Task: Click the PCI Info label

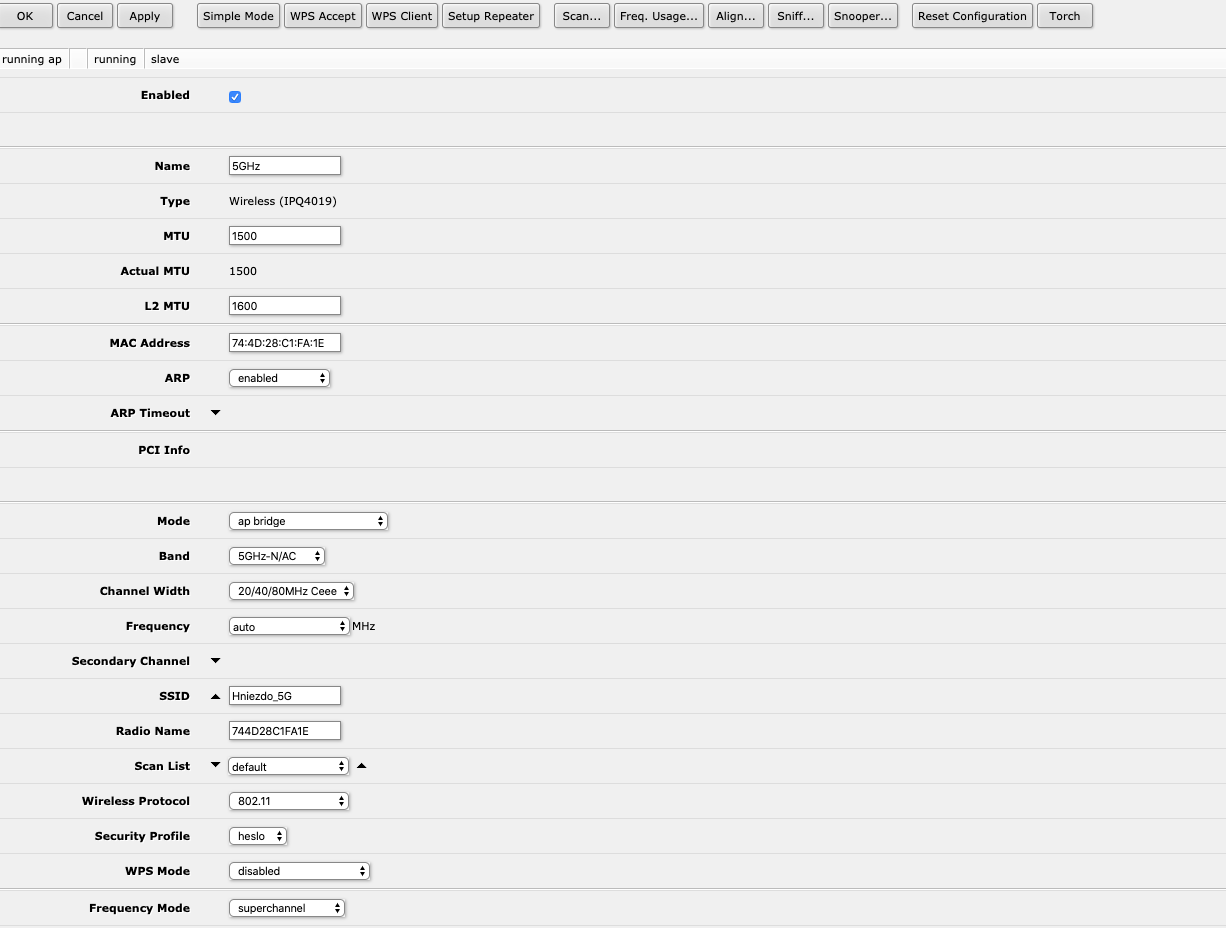Action: pyautogui.click(x=164, y=450)
